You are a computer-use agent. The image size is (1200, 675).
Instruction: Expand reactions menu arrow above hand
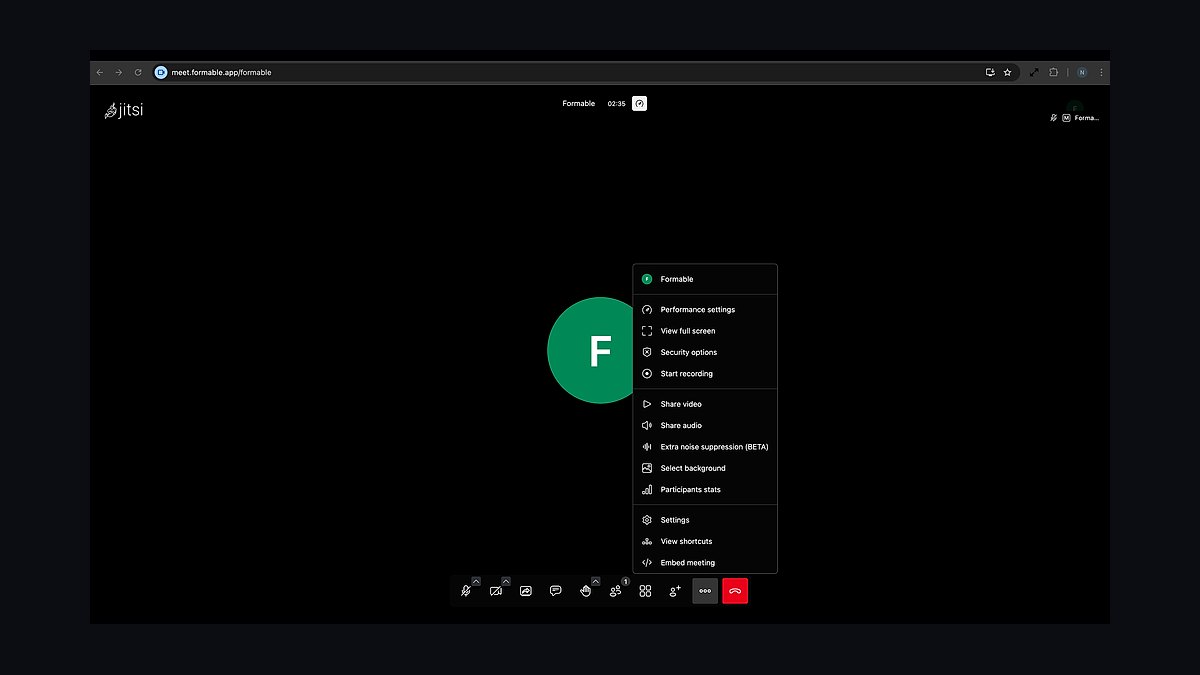[596, 581]
